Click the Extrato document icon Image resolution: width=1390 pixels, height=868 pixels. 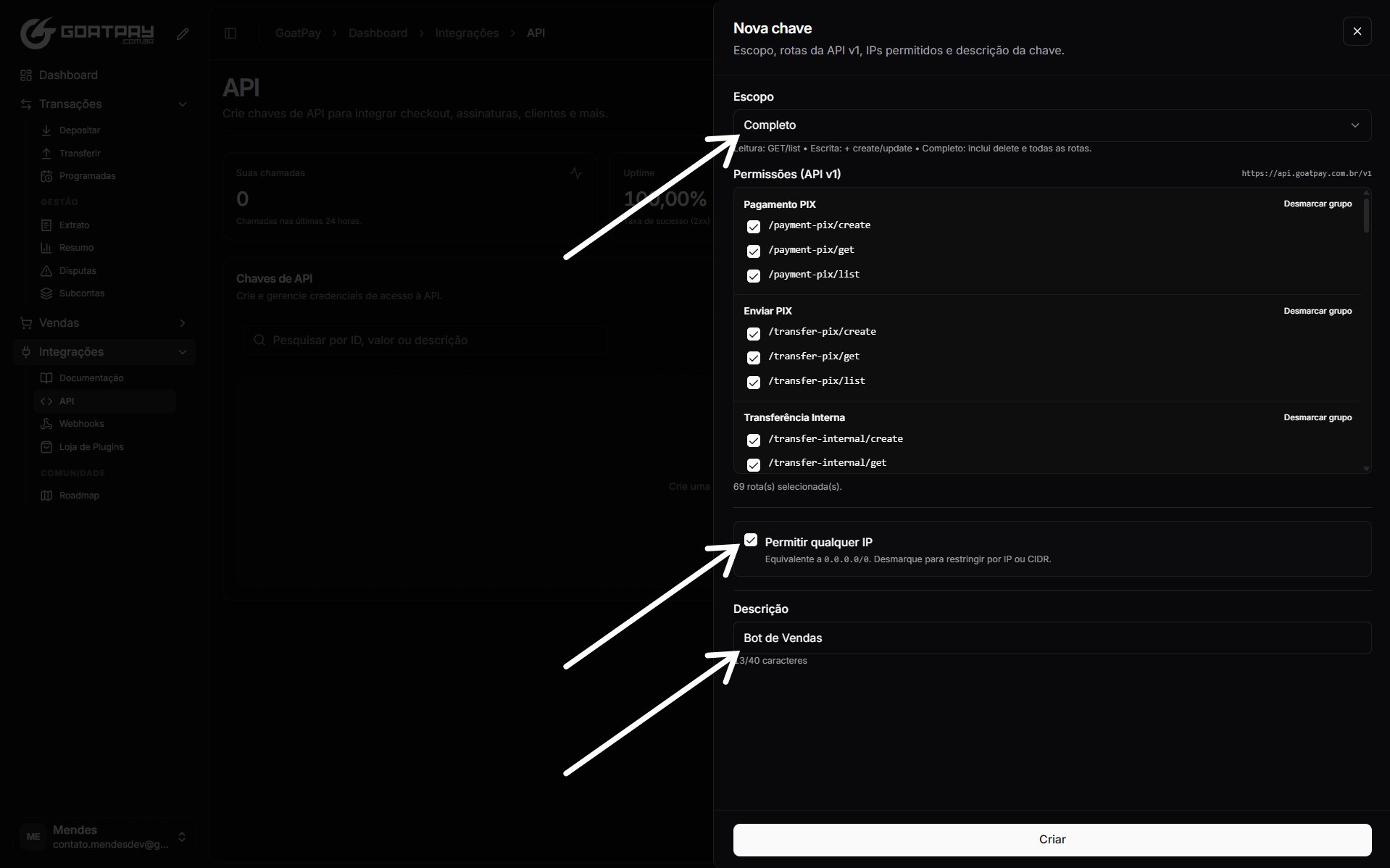[46, 225]
